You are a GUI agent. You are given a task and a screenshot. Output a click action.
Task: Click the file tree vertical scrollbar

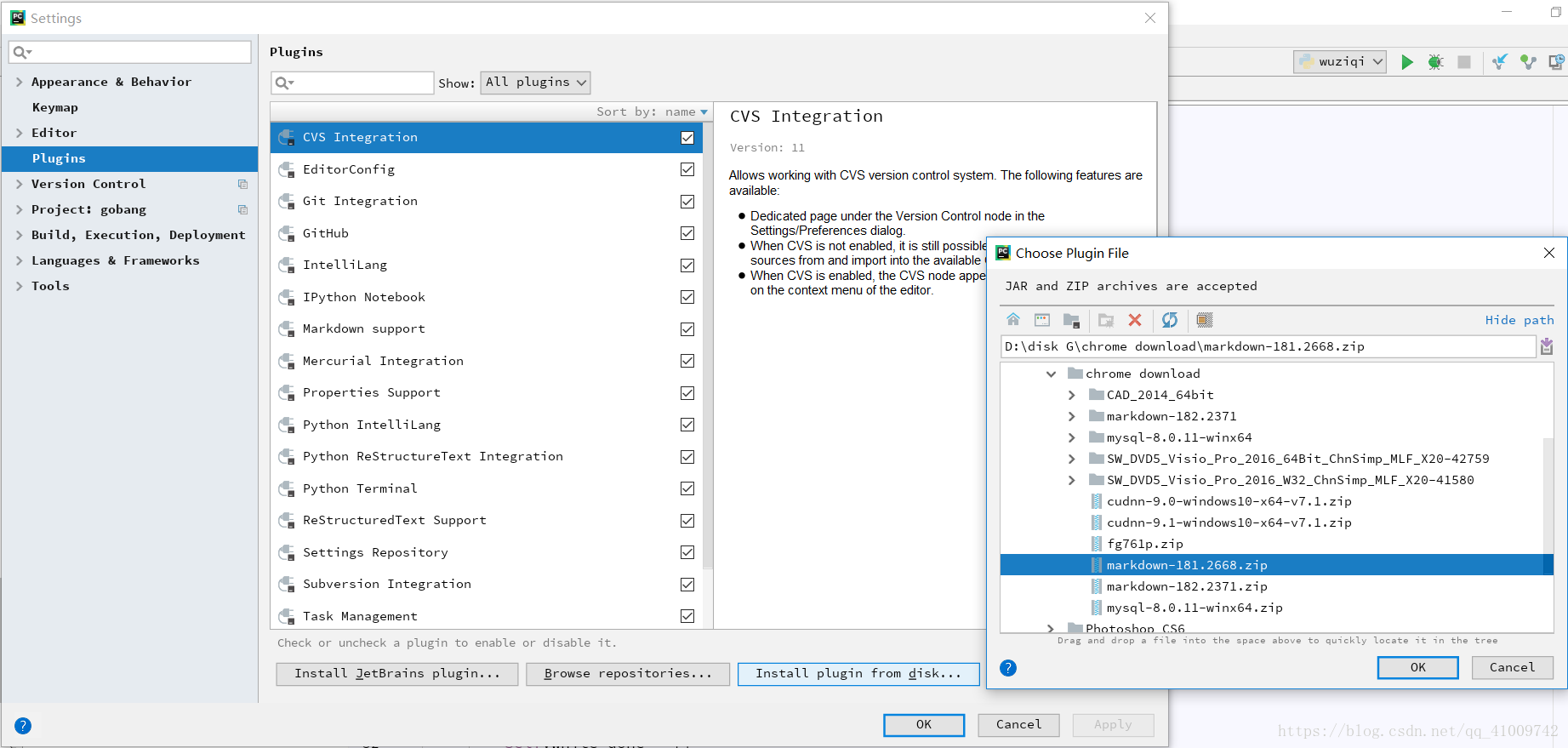point(1548,506)
